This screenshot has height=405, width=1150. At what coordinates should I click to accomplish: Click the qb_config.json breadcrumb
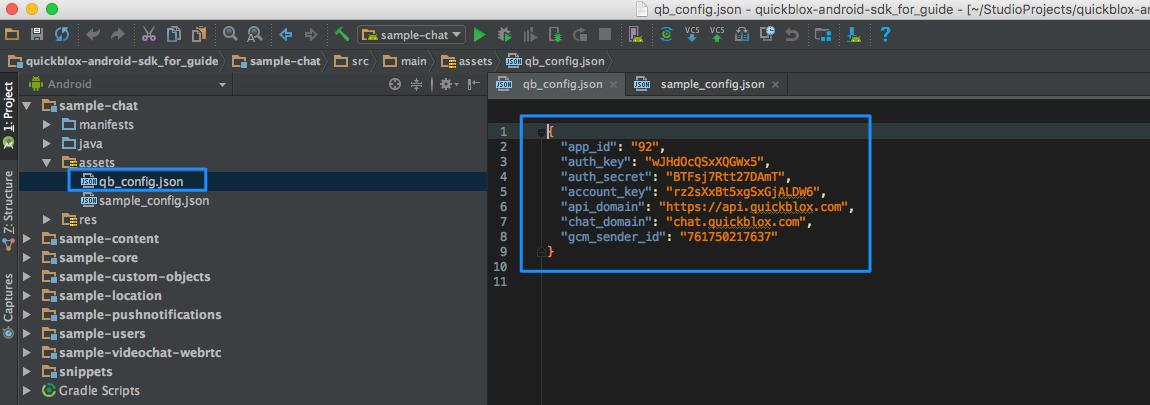click(x=555, y=61)
